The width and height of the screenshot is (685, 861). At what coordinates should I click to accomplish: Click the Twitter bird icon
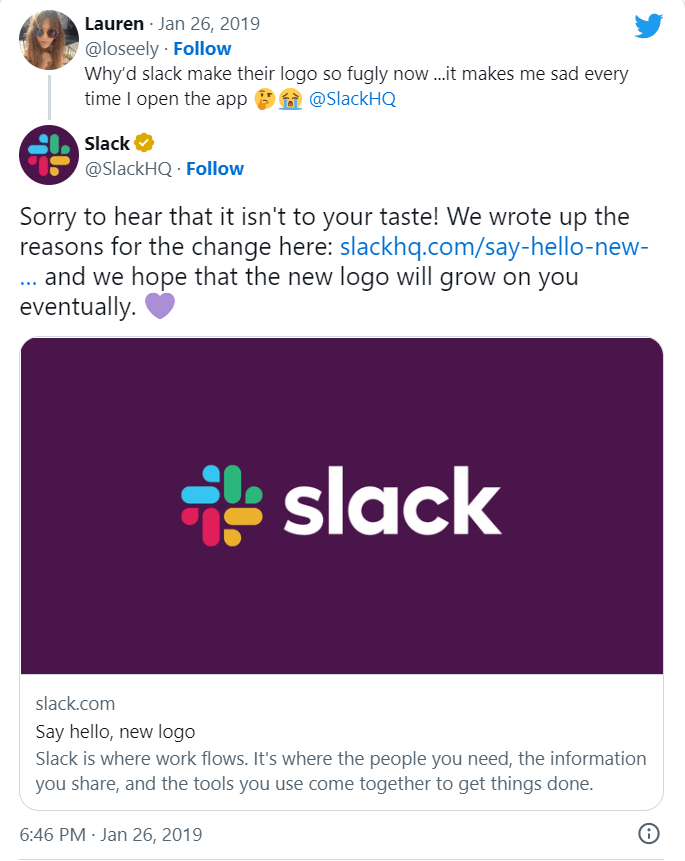point(649,26)
